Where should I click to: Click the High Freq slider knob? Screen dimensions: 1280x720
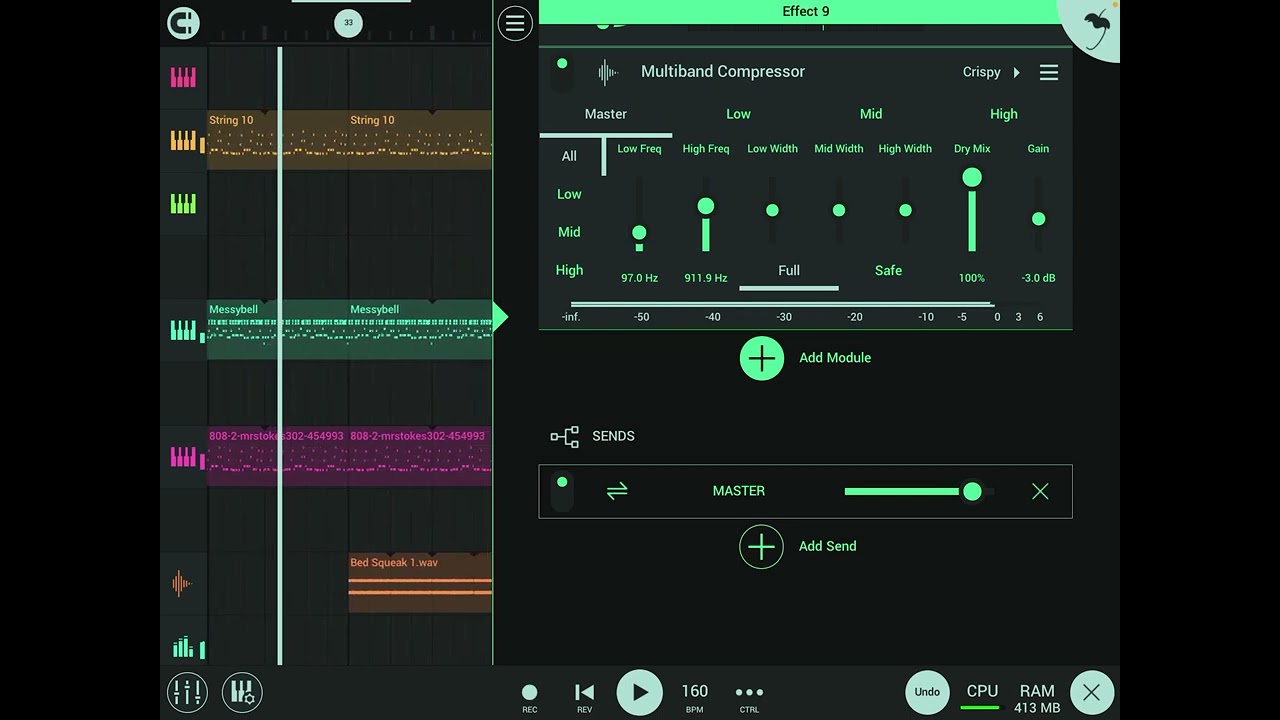(706, 206)
